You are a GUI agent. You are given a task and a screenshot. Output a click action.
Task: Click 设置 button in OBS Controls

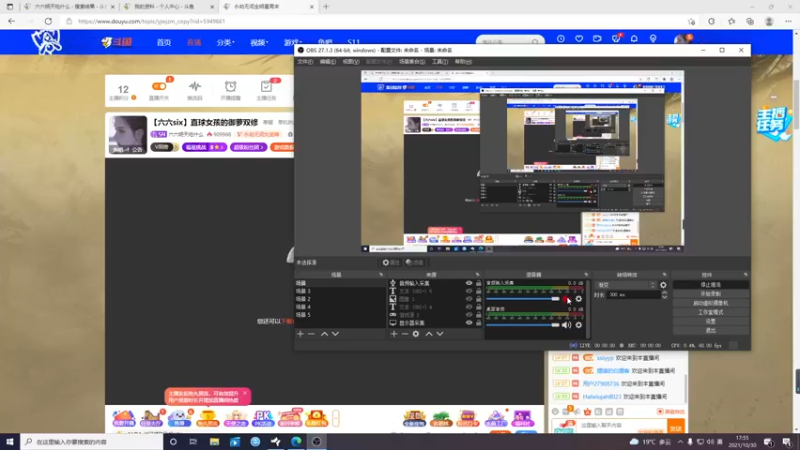[711, 321]
